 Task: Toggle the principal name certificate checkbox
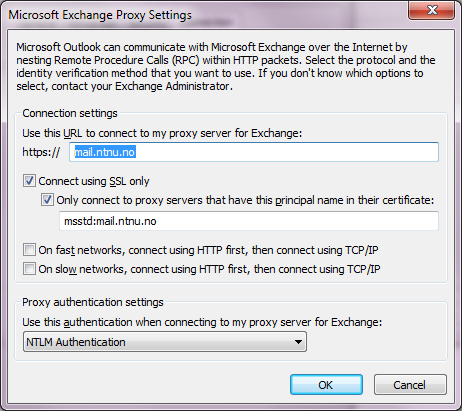47,200
